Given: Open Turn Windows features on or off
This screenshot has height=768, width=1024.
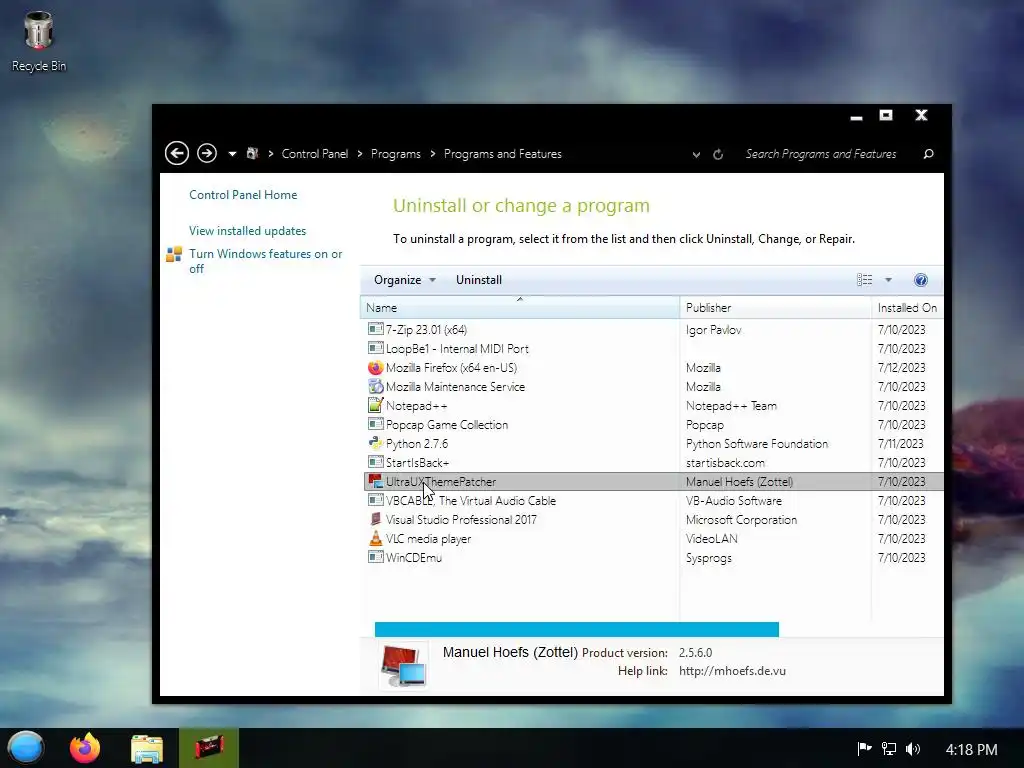Looking at the screenshot, I should click(x=266, y=261).
